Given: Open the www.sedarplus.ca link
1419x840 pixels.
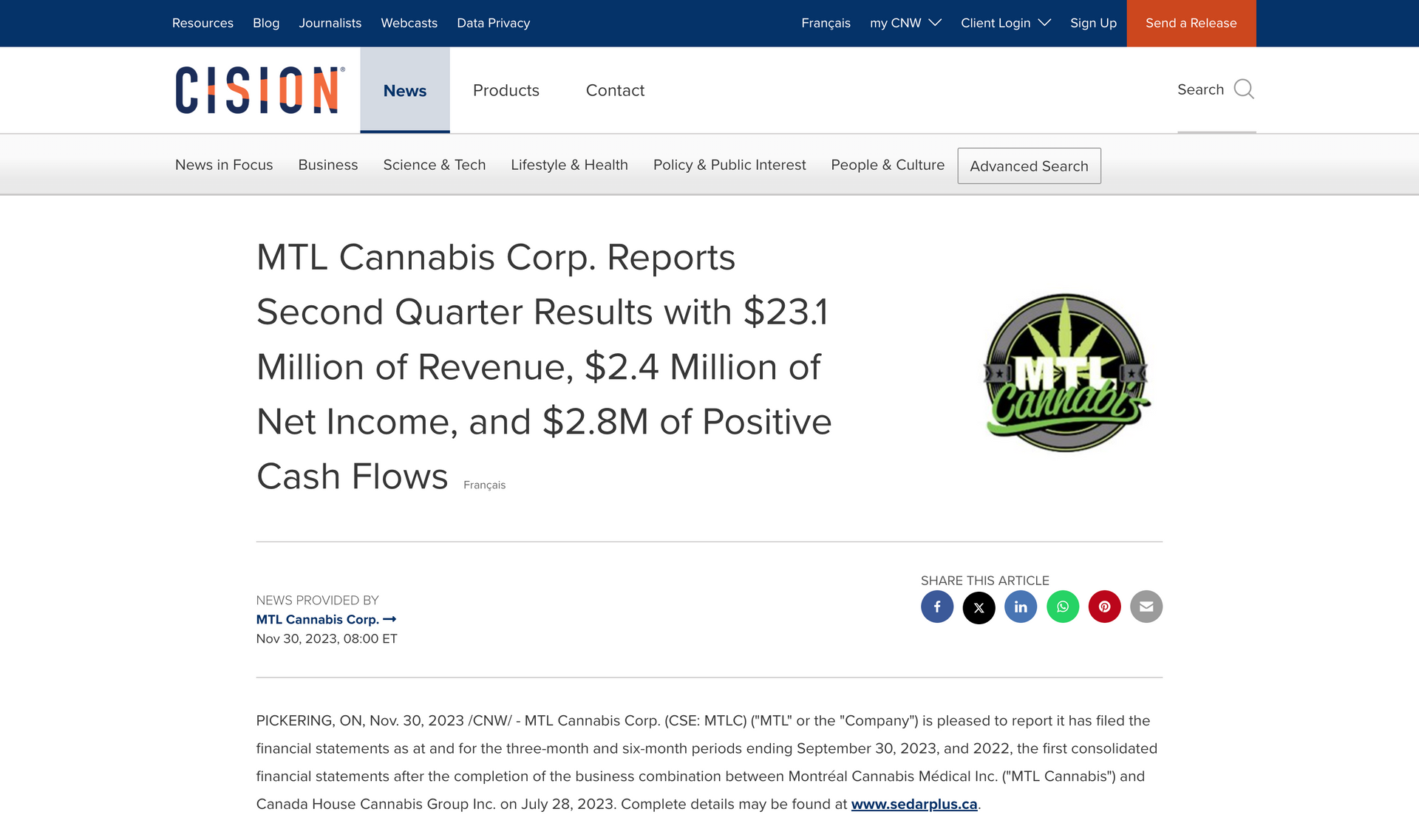Looking at the screenshot, I should tap(913, 804).
